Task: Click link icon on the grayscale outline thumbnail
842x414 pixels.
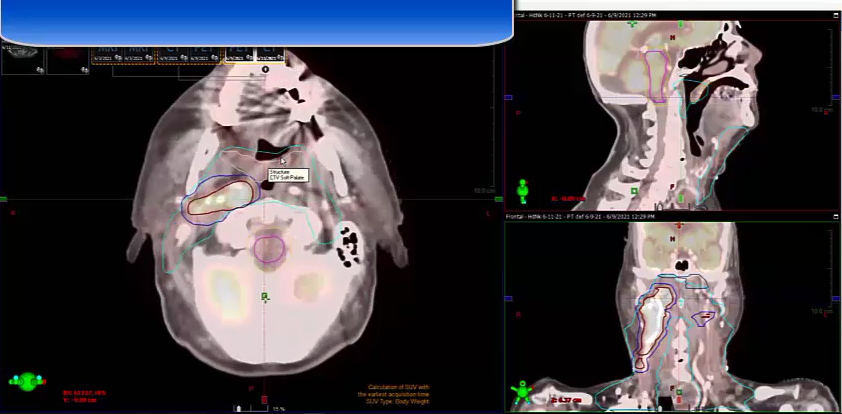Action: pyautogui.click(x=40, y=70)
